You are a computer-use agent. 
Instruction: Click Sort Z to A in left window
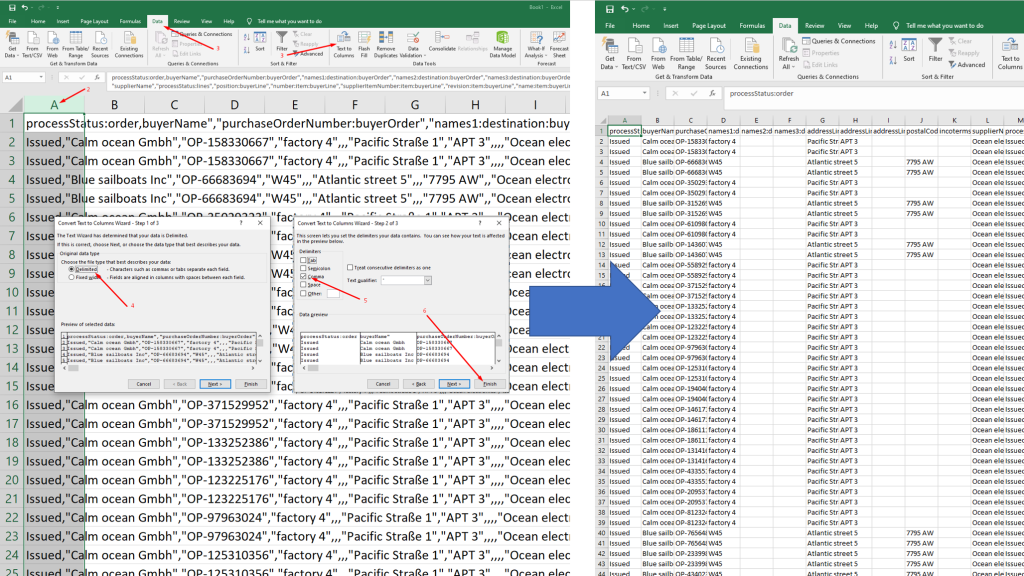[246, 49]
